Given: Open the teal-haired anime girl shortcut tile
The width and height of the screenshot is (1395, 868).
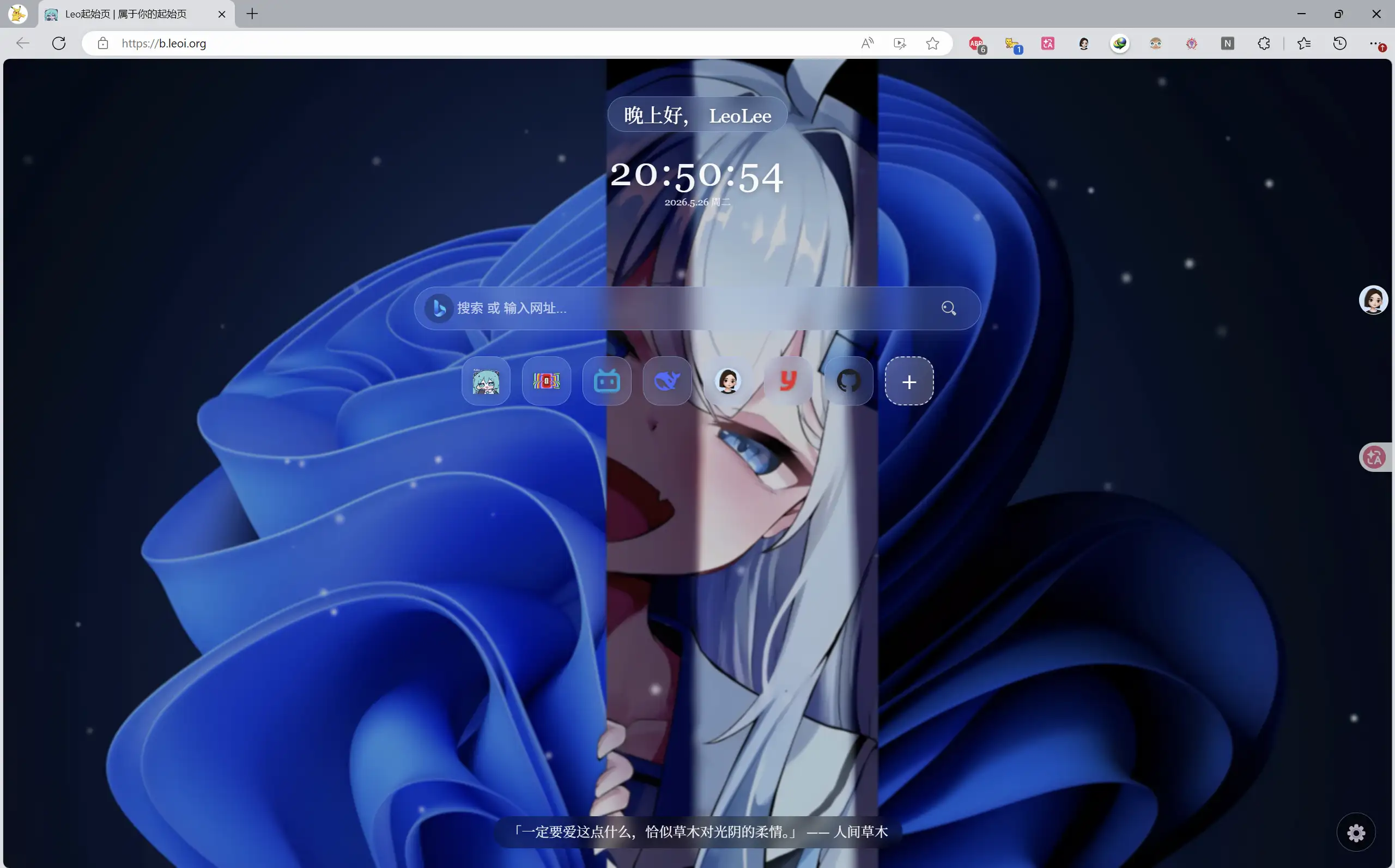Looking at the screenshot, I should point(486,381).
